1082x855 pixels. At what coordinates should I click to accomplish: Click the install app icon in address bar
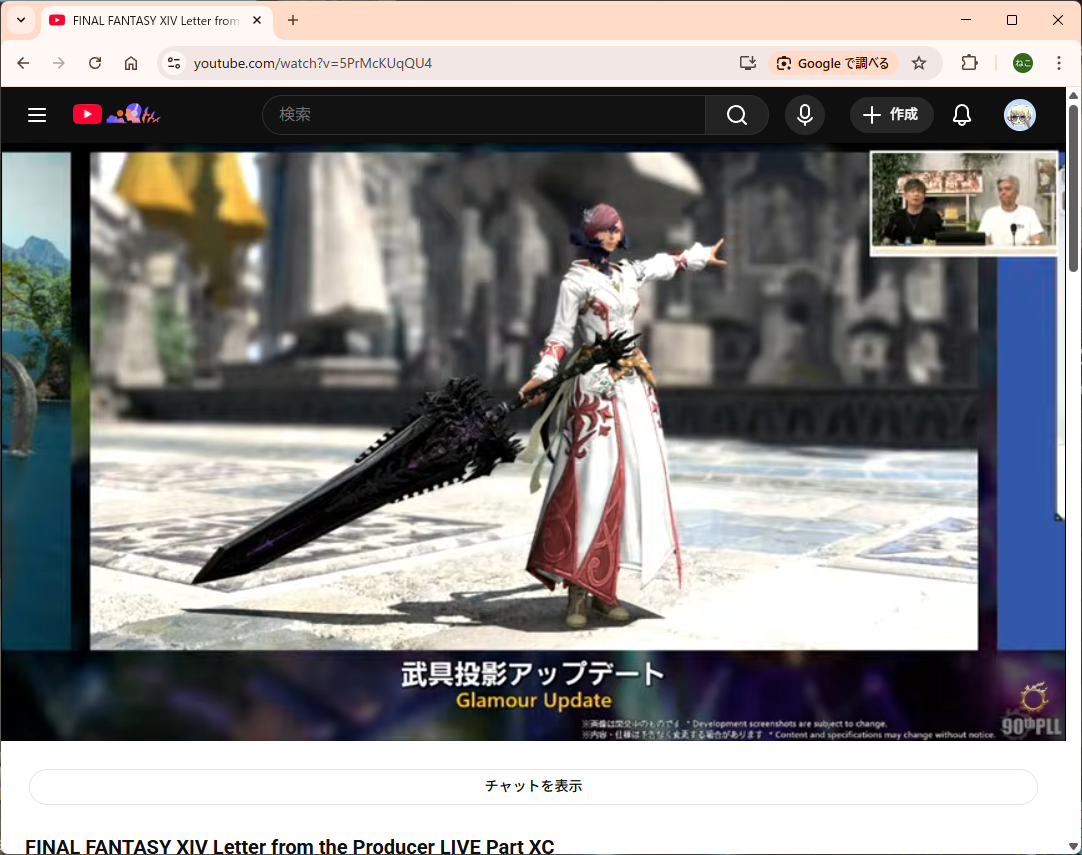748,63
